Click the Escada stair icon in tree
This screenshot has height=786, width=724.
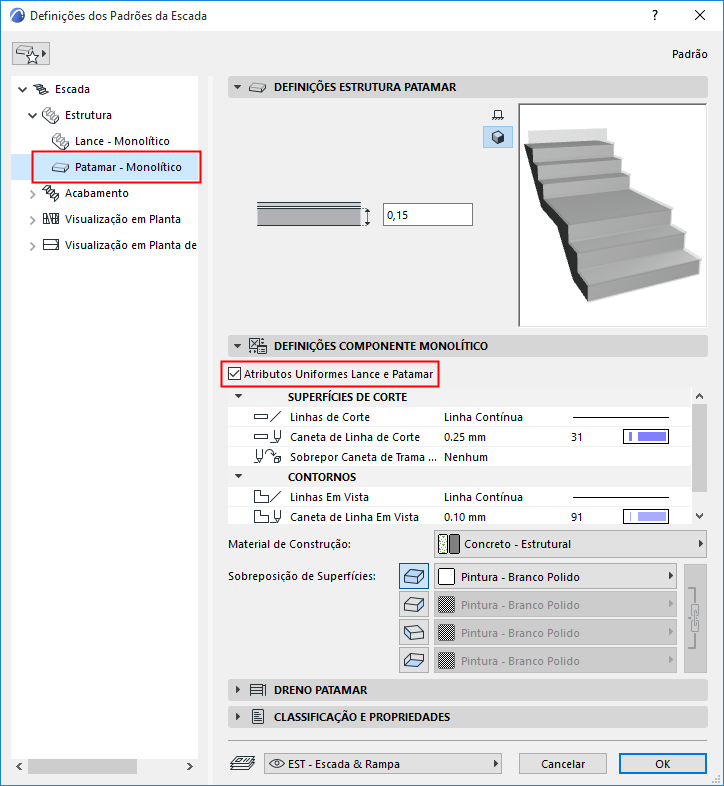pyautogui.click(x=41, y=89)
